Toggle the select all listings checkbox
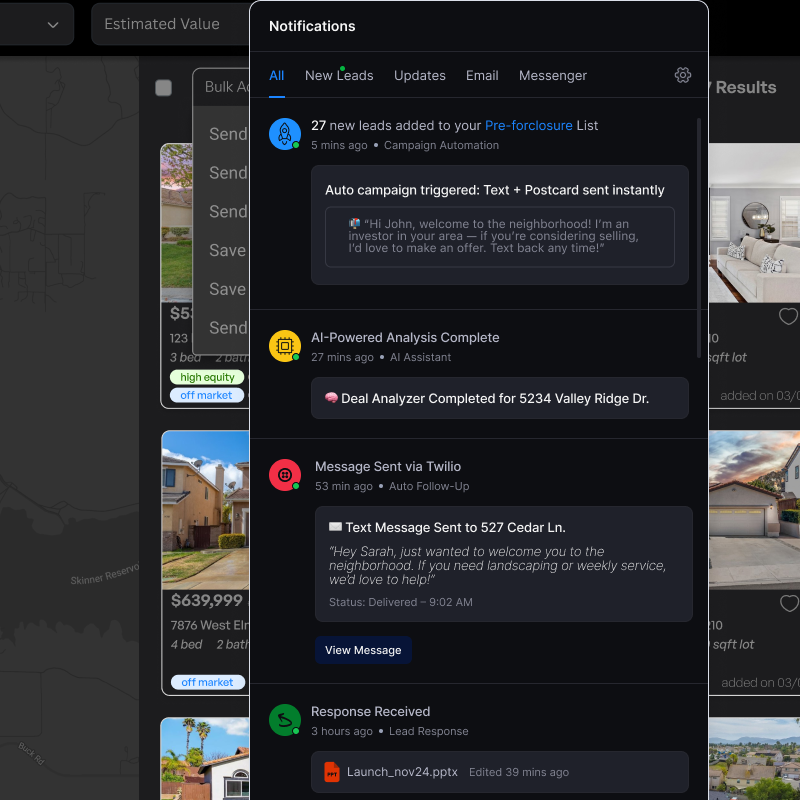The image size is (800, 800). tap(163, 88)
